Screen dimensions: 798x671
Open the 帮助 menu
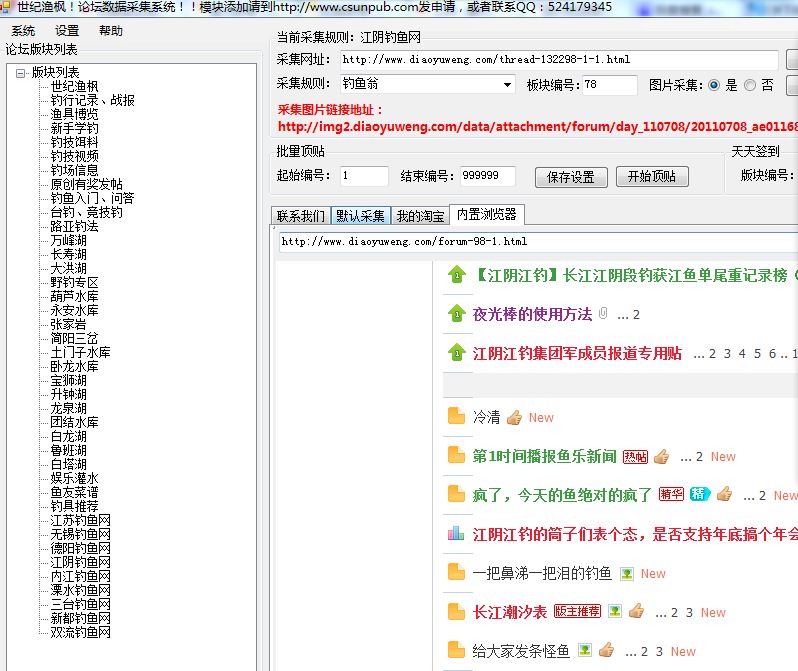110,31
